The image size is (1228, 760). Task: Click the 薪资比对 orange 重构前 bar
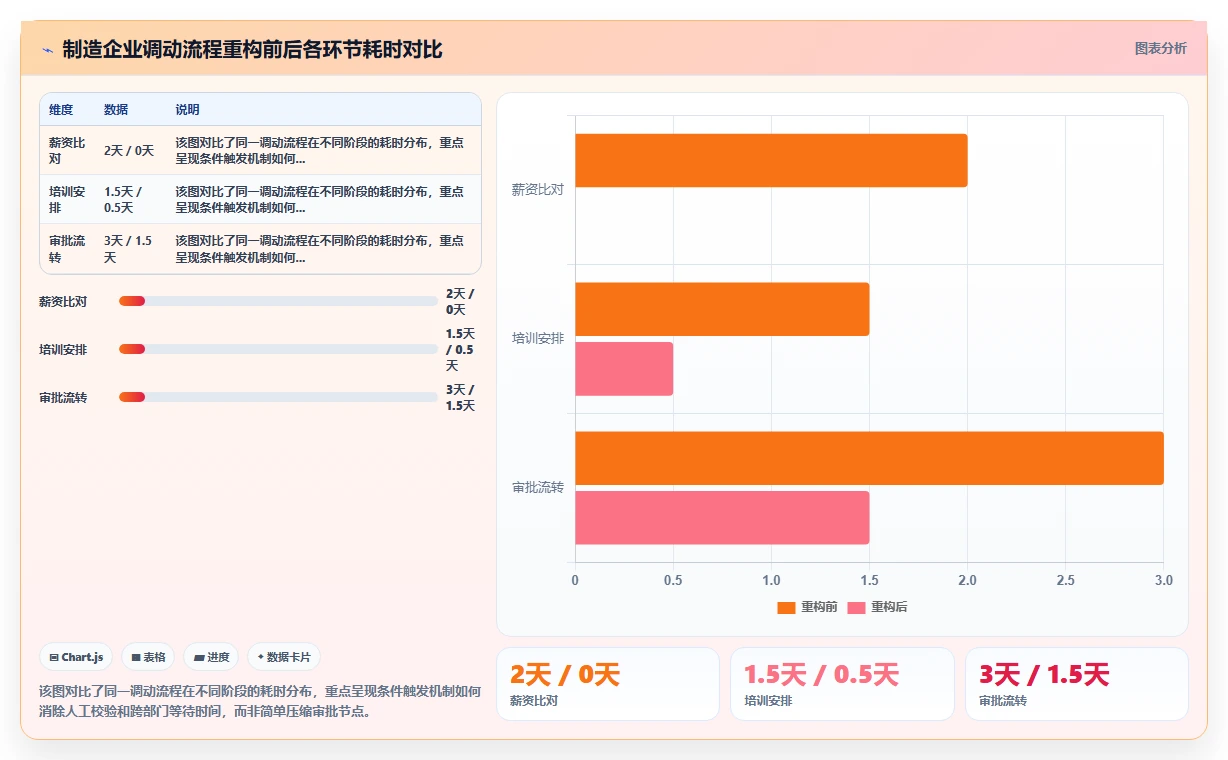[771, 160]
